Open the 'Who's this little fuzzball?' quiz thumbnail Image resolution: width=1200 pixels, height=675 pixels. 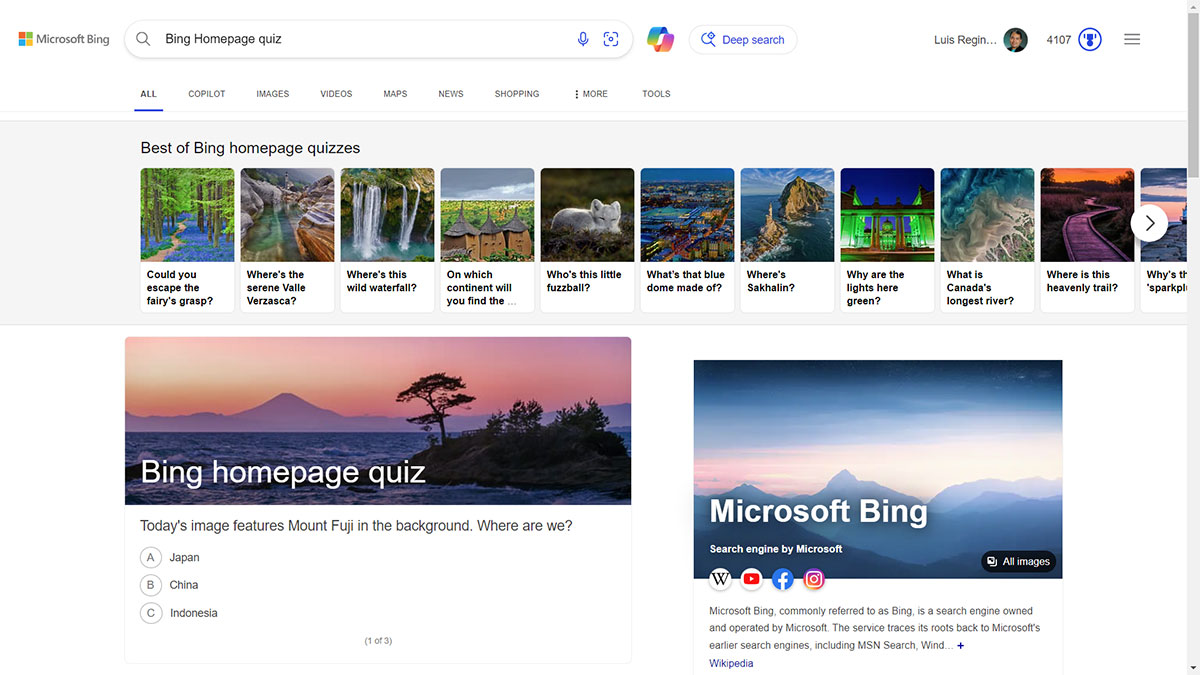click(587, 240)
